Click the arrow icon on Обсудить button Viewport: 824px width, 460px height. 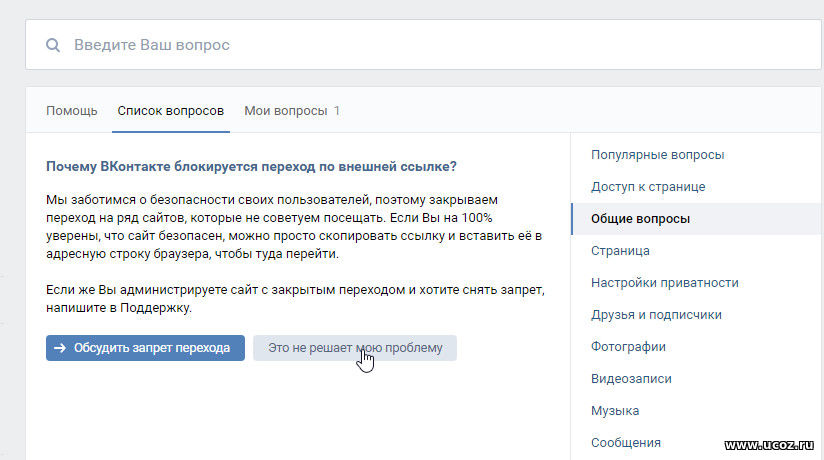tap(60, 348)
